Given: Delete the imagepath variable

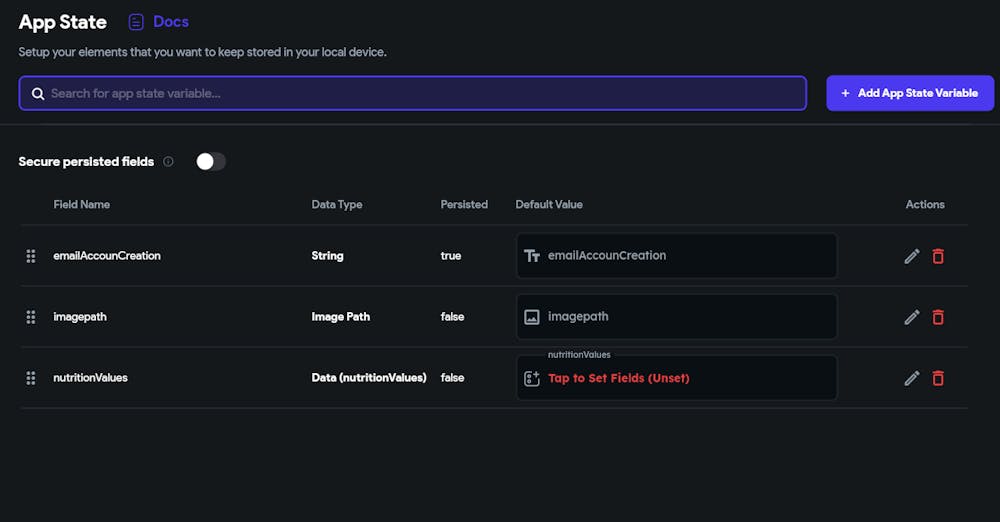Looking at the screenshot, I should tap(938, 317).
